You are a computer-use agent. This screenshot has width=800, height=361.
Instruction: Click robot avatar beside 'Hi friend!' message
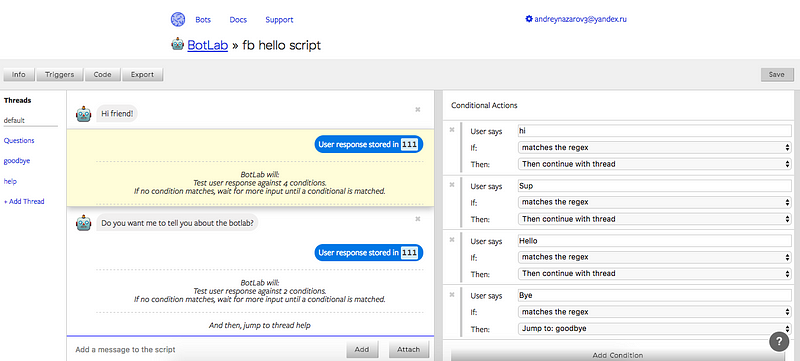click(84, 114)
